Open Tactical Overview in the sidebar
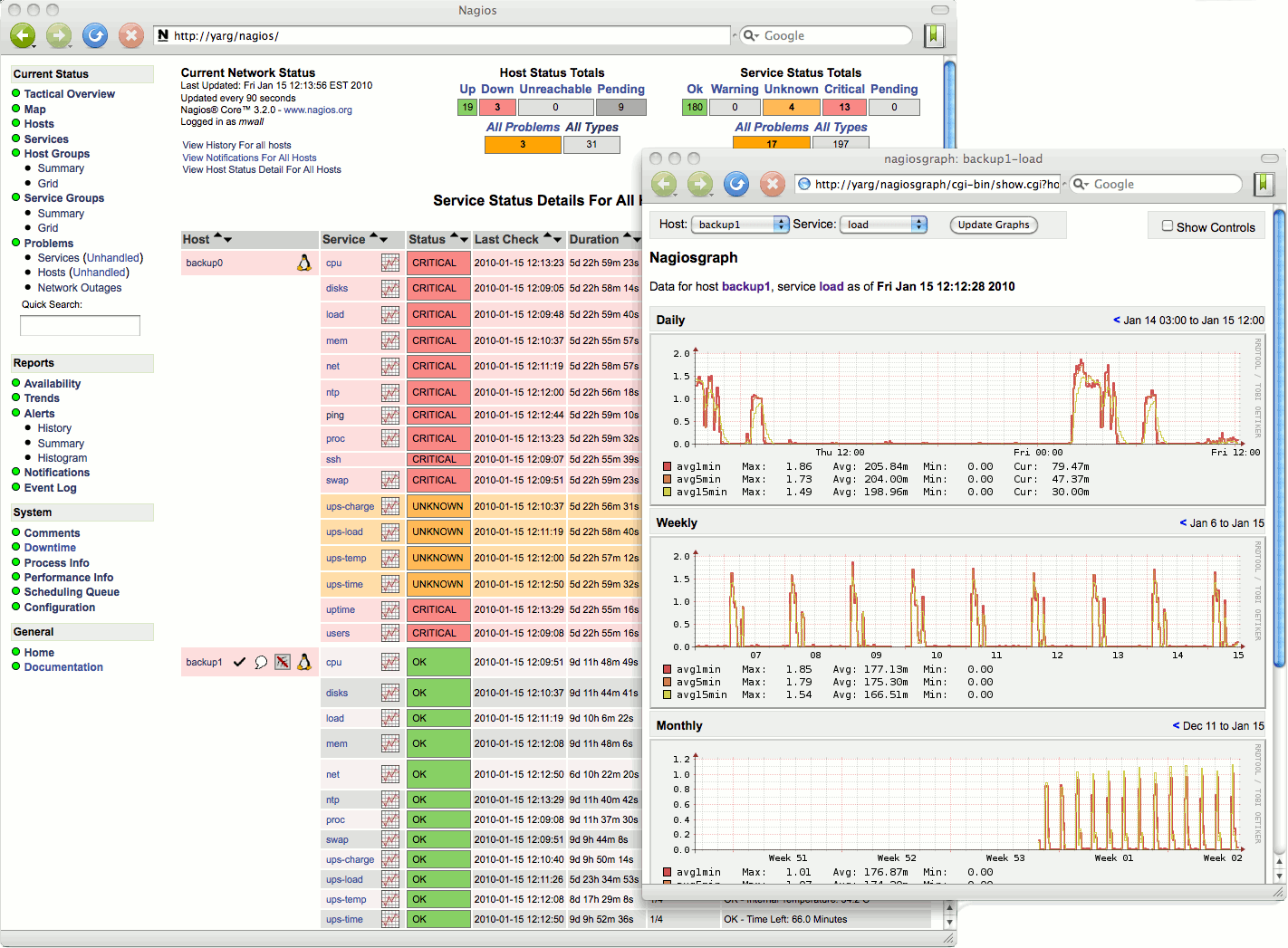1288x948 pixels. pos(69,94)
